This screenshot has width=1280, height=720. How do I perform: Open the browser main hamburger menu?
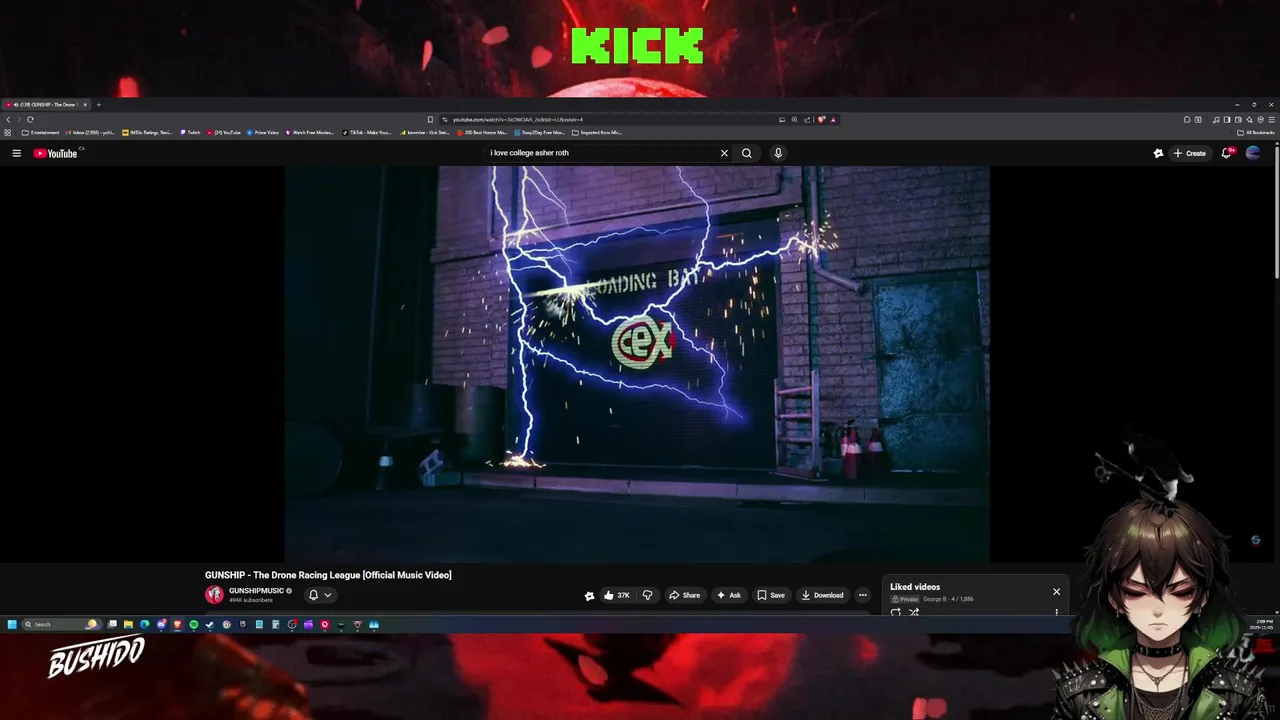(1271, 120)
